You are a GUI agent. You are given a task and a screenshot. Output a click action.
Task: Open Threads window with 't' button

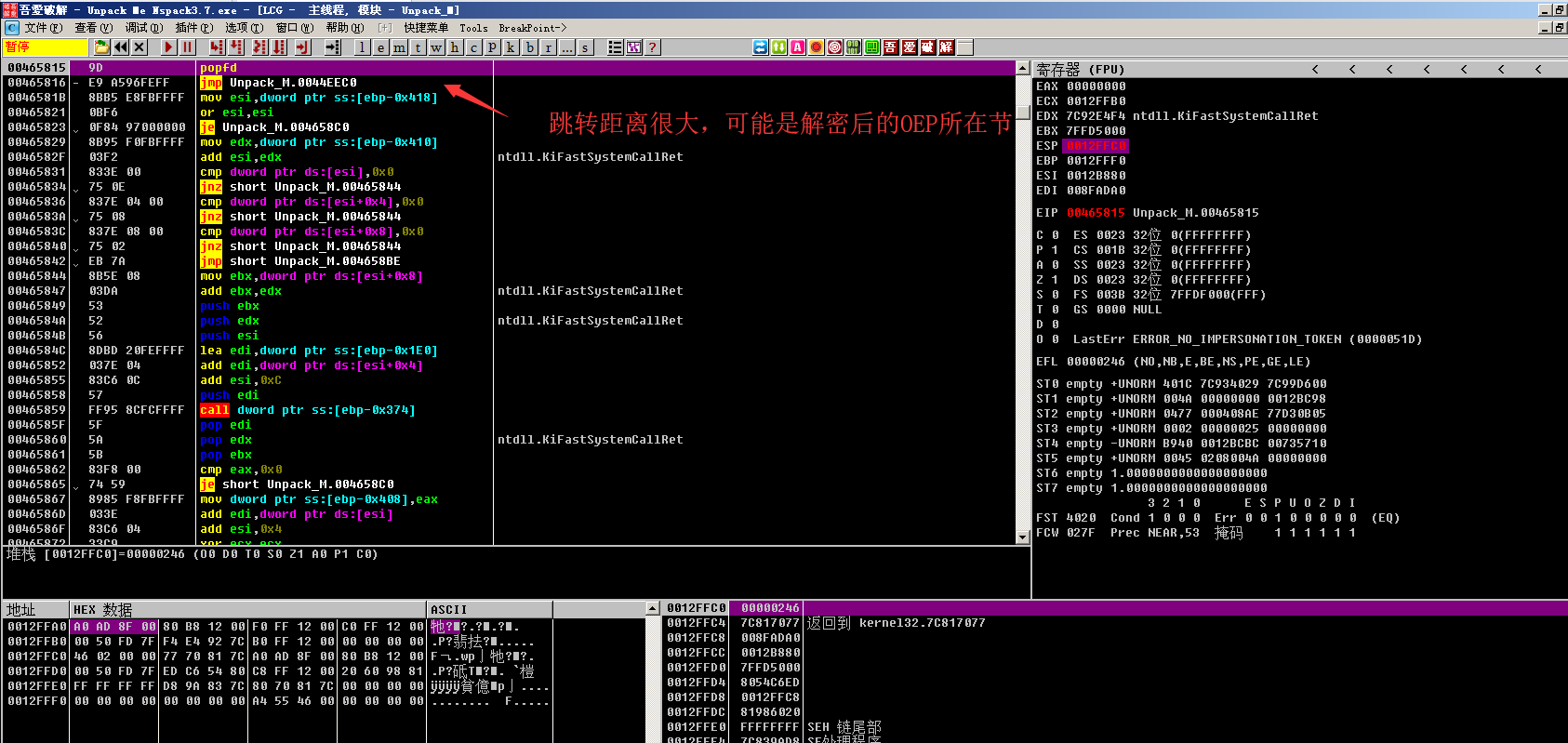(x=418, y=46)
